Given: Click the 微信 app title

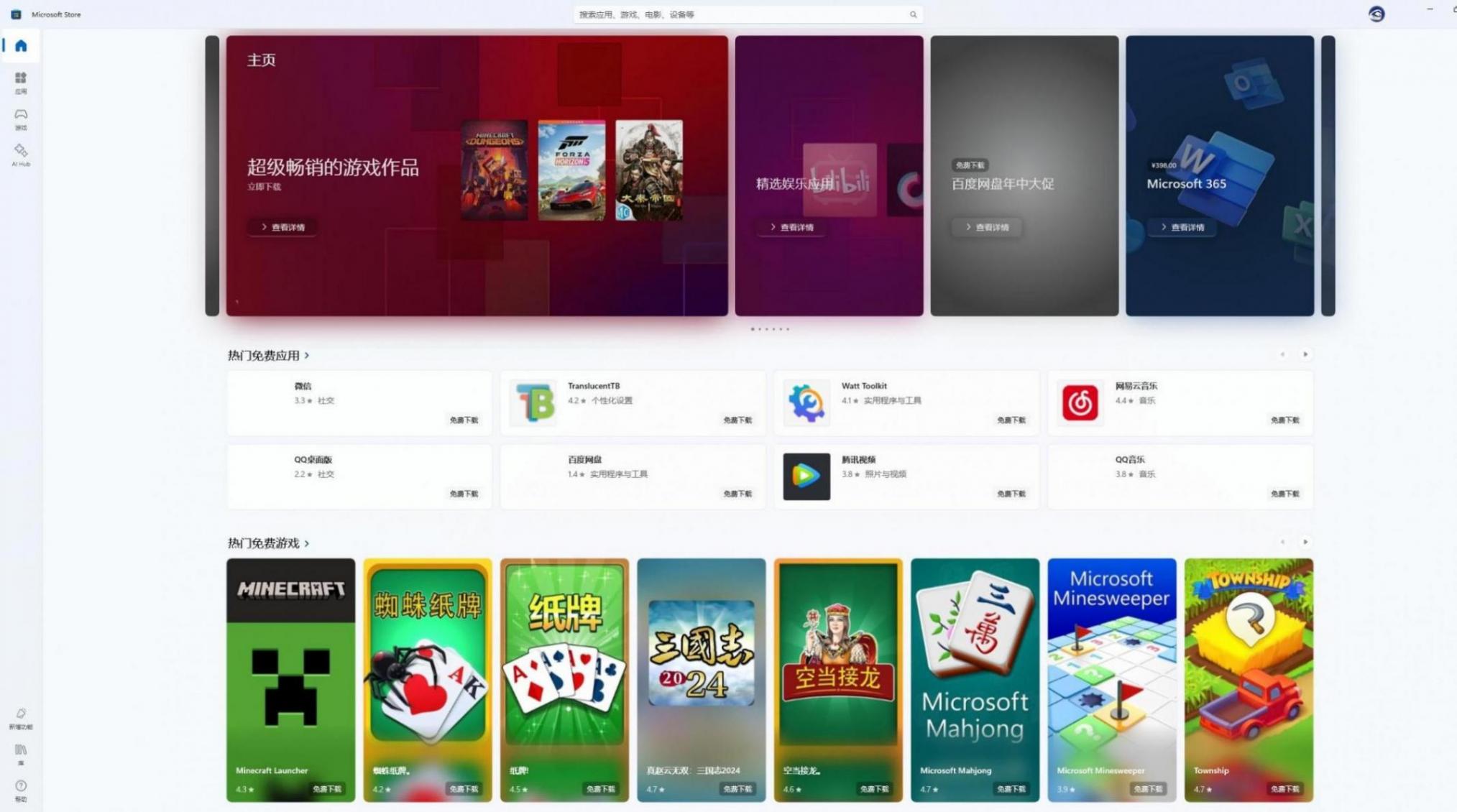Looking at the screenshot, I should click(303, 386).
